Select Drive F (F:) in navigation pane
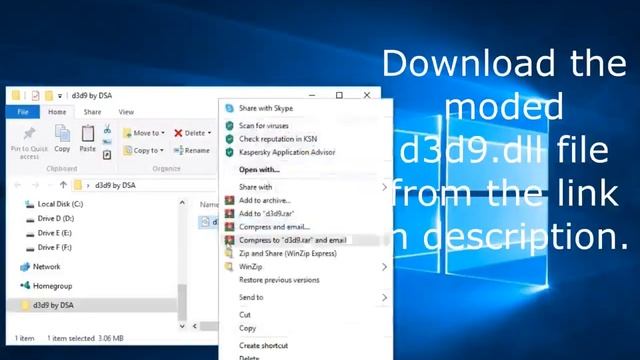The height and width of the screenshot is (360, 640). tap(54, 247)
